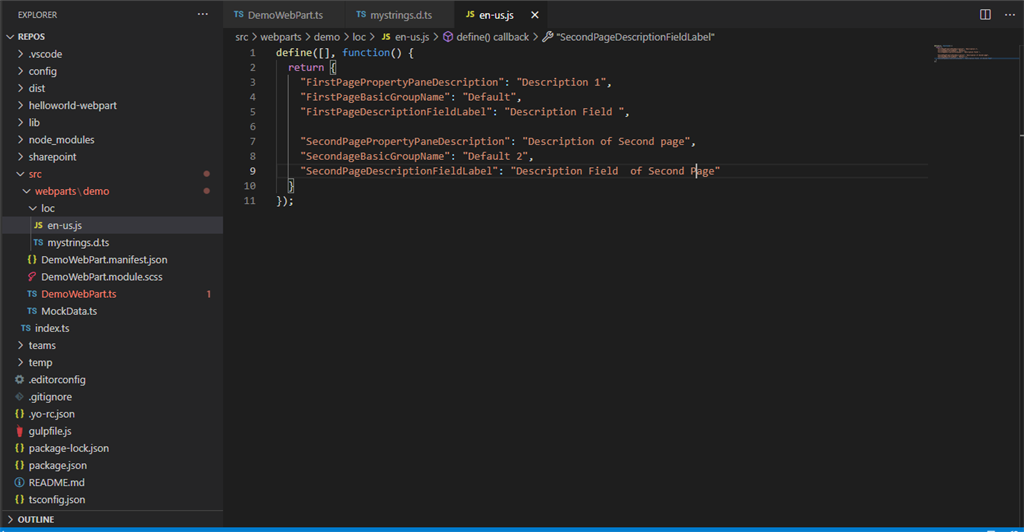Viewport: 1024px width, 532px height.
Task: Split the editor right
Action: (985, 14)
